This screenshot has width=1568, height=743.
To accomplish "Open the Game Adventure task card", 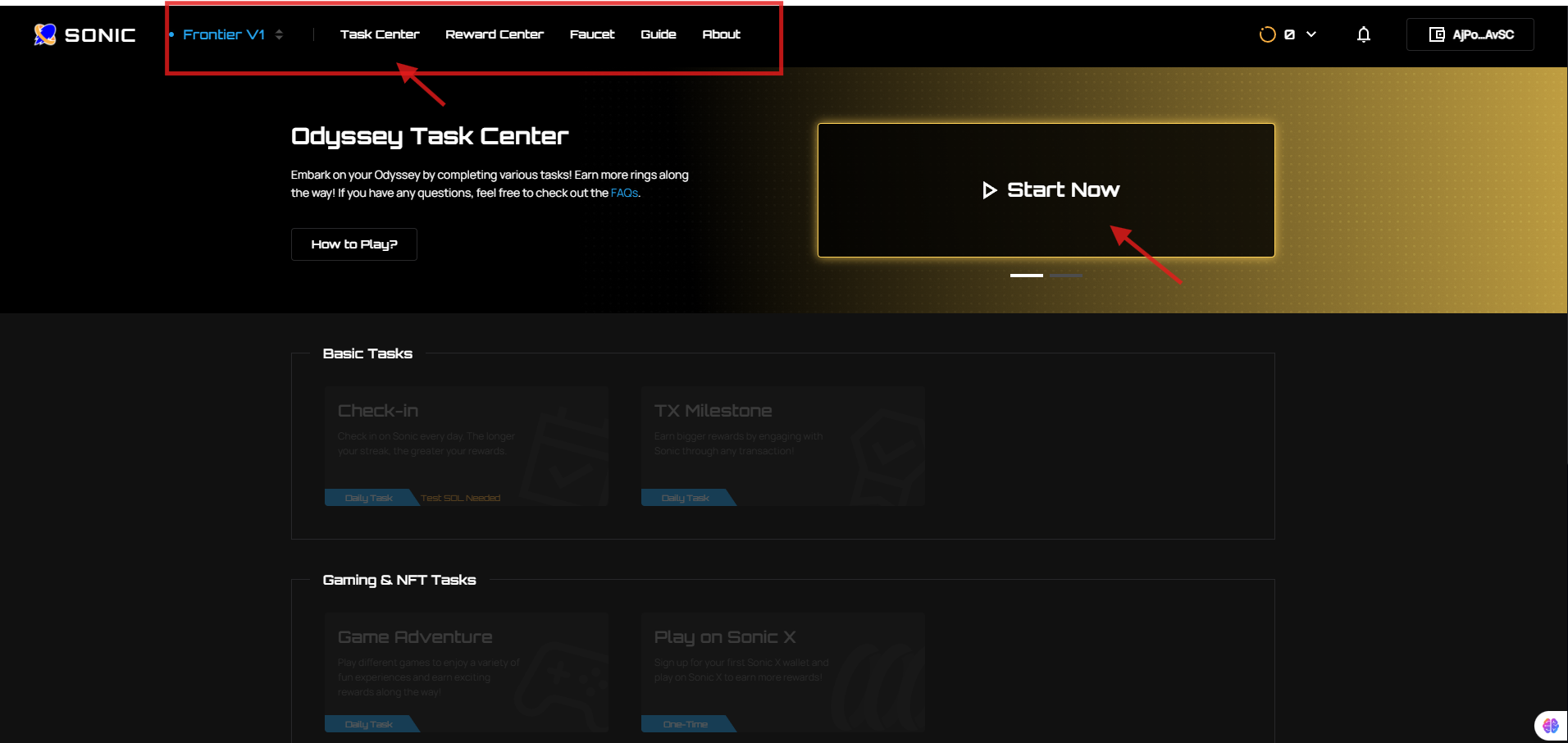I will click(x=467, y=672).
